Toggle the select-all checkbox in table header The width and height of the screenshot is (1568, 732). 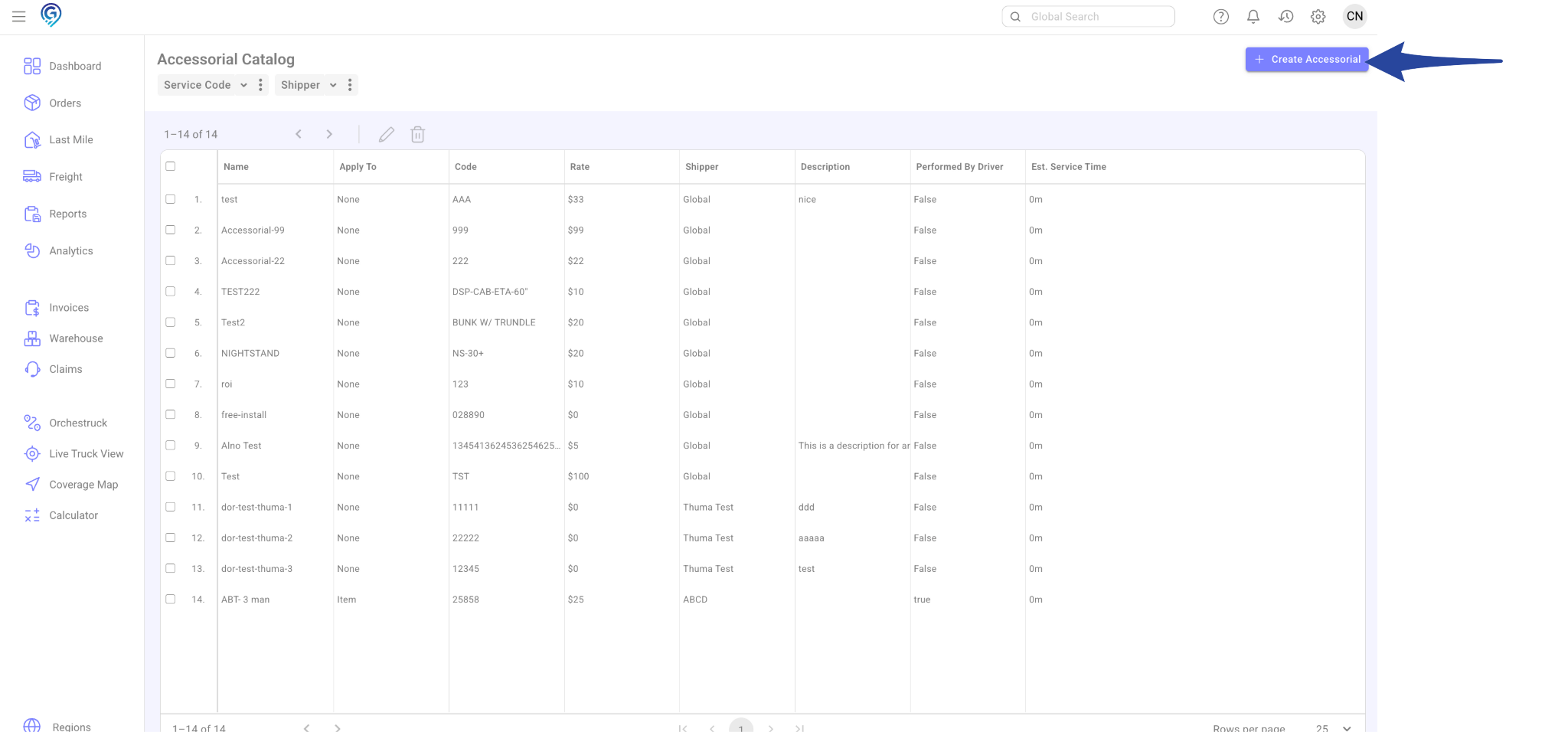tap(171, 166)
